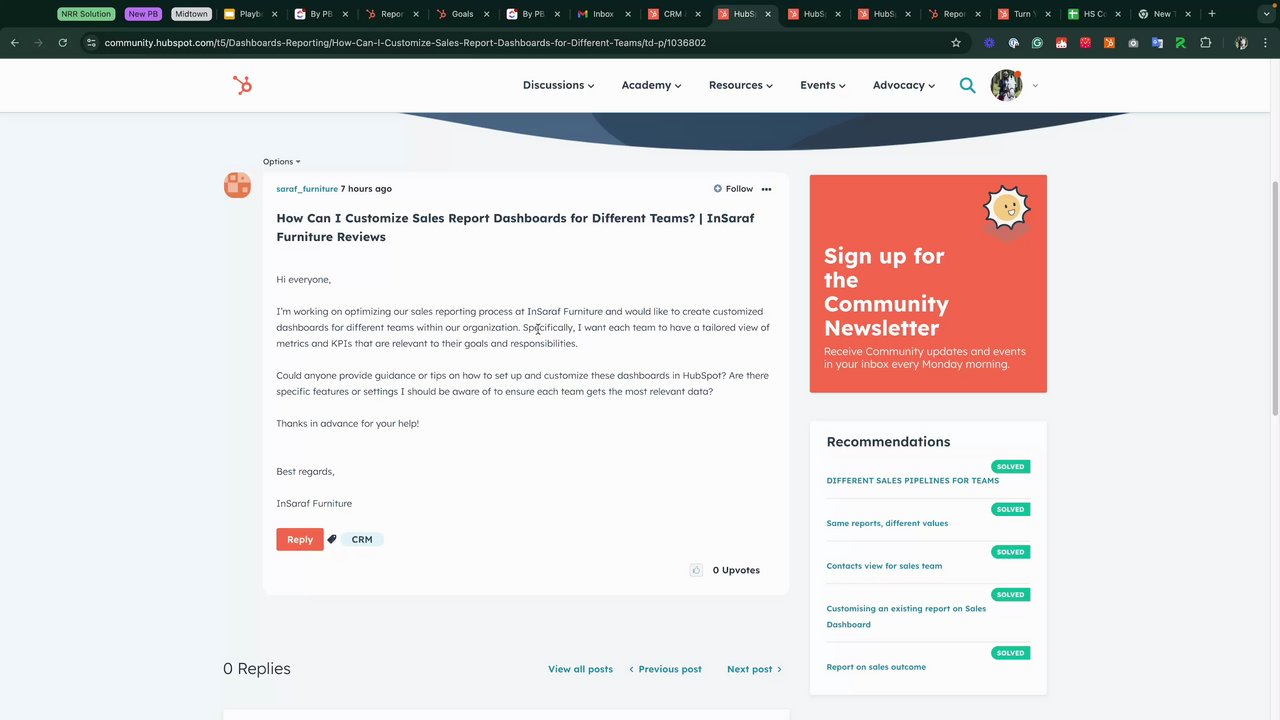Open the green R extension icon
Screen dimensions: 1280x720
(x=1181, y=43)
